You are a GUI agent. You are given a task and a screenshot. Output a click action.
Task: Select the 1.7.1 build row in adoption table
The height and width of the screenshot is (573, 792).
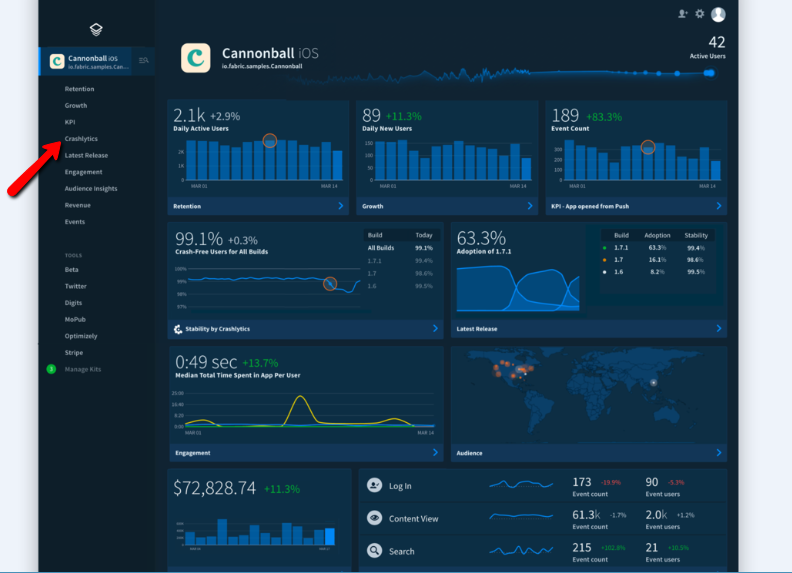pos(658,247)
